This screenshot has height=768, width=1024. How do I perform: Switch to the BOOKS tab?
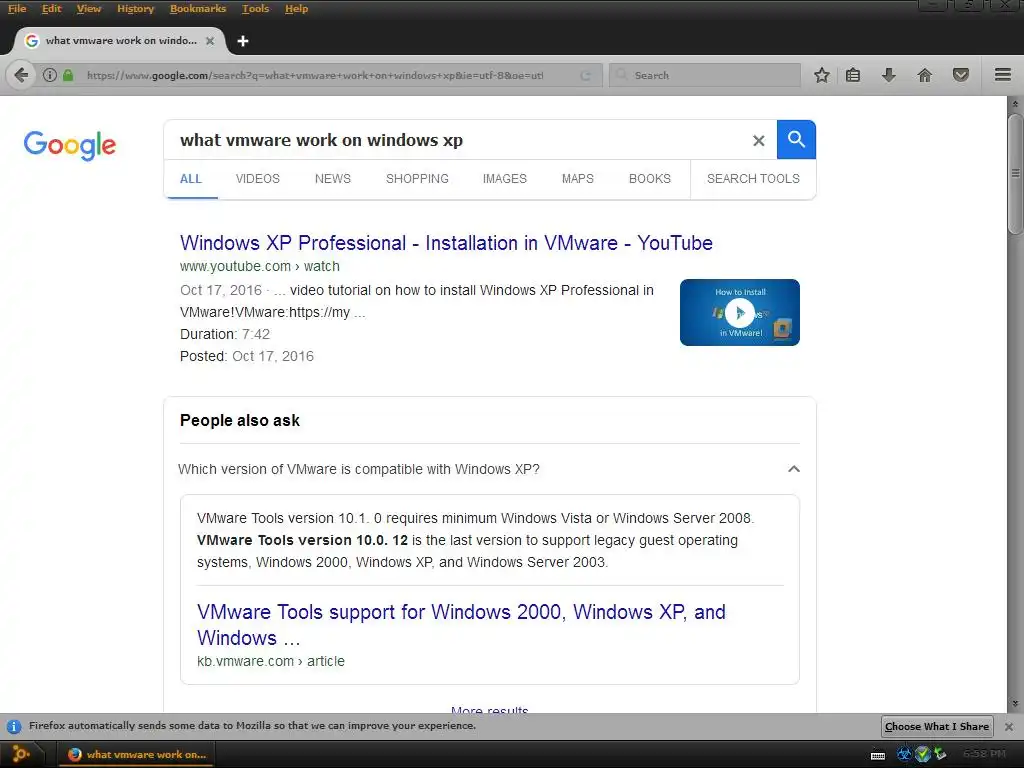[x=650, y=179]
